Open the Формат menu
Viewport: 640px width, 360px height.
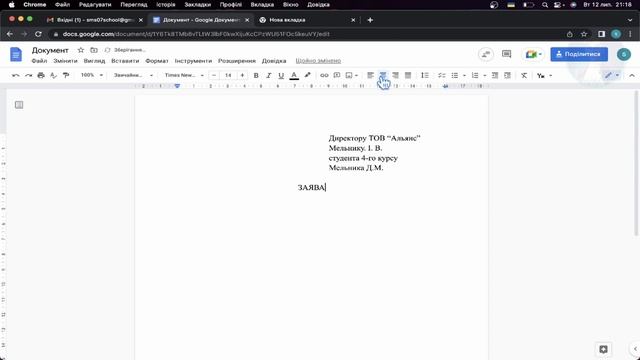click(x=157, y=61)
